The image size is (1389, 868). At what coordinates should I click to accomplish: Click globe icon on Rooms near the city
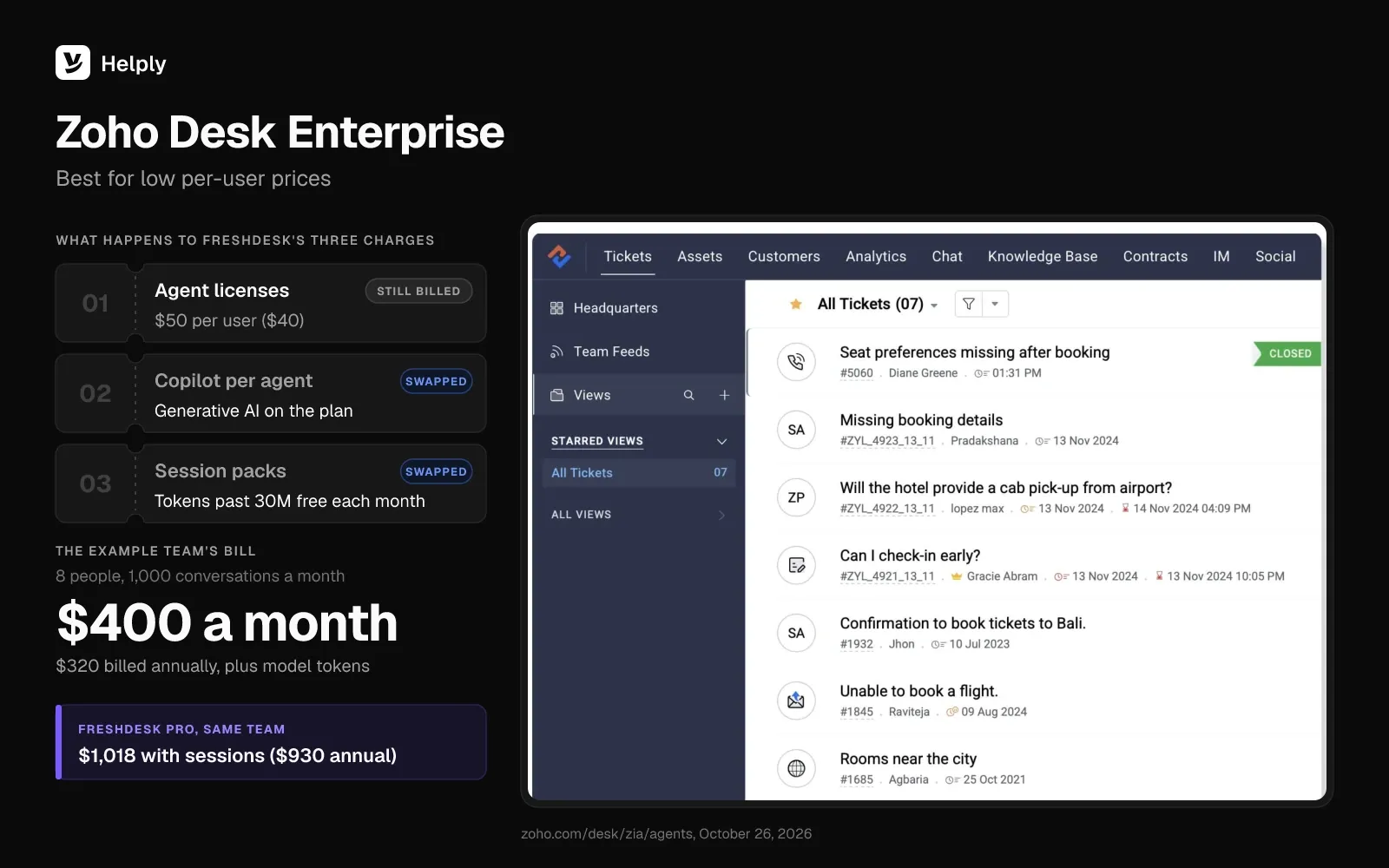click(796, 768)
